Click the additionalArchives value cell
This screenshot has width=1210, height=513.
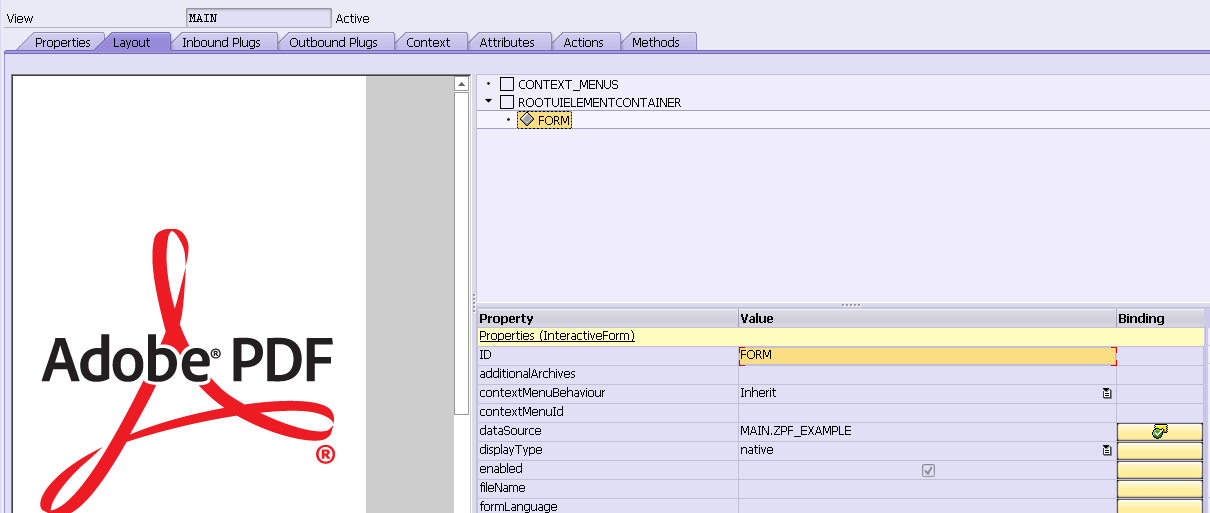click(927, 374)
